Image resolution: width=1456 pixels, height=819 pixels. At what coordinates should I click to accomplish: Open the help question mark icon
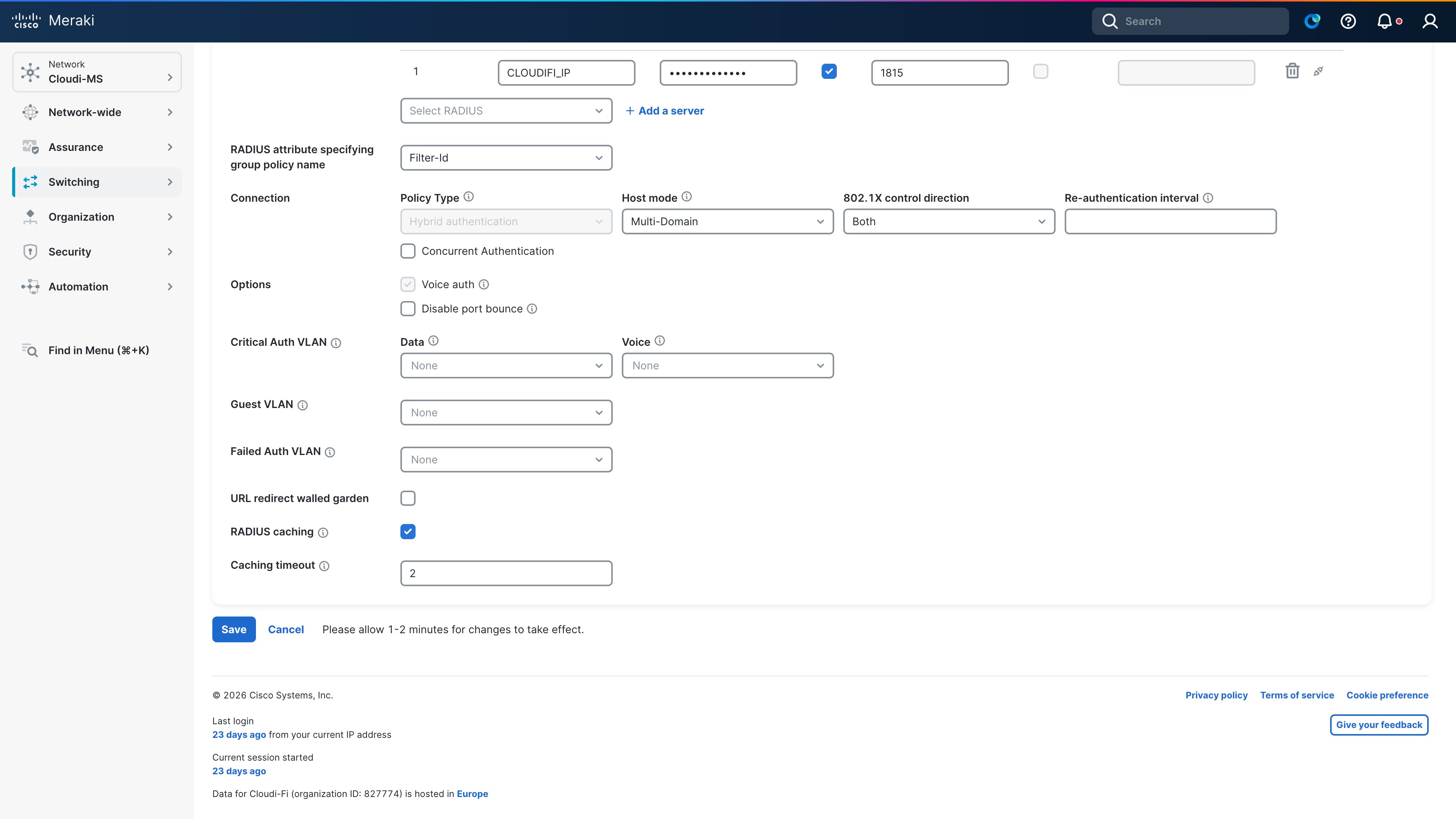pos(1348,21)
